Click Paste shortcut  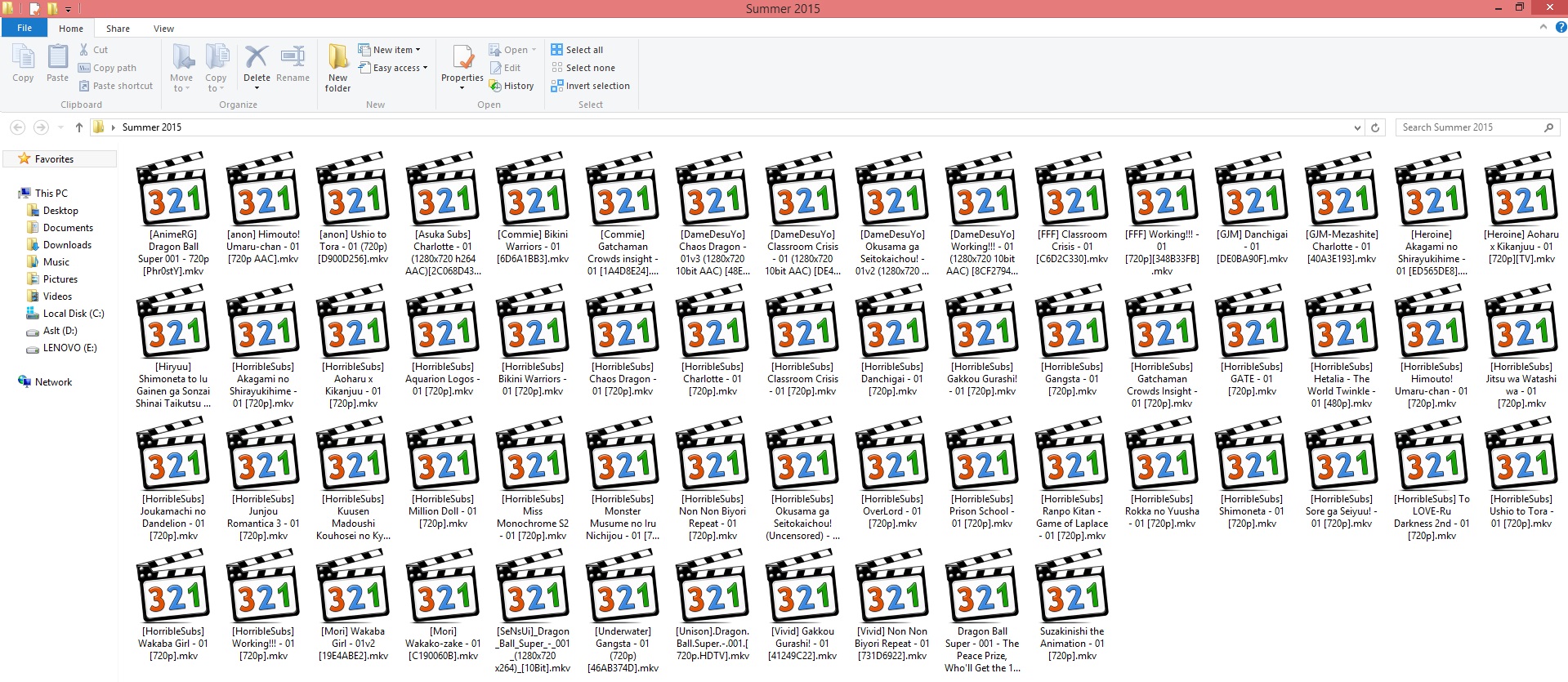coord(115,86)
